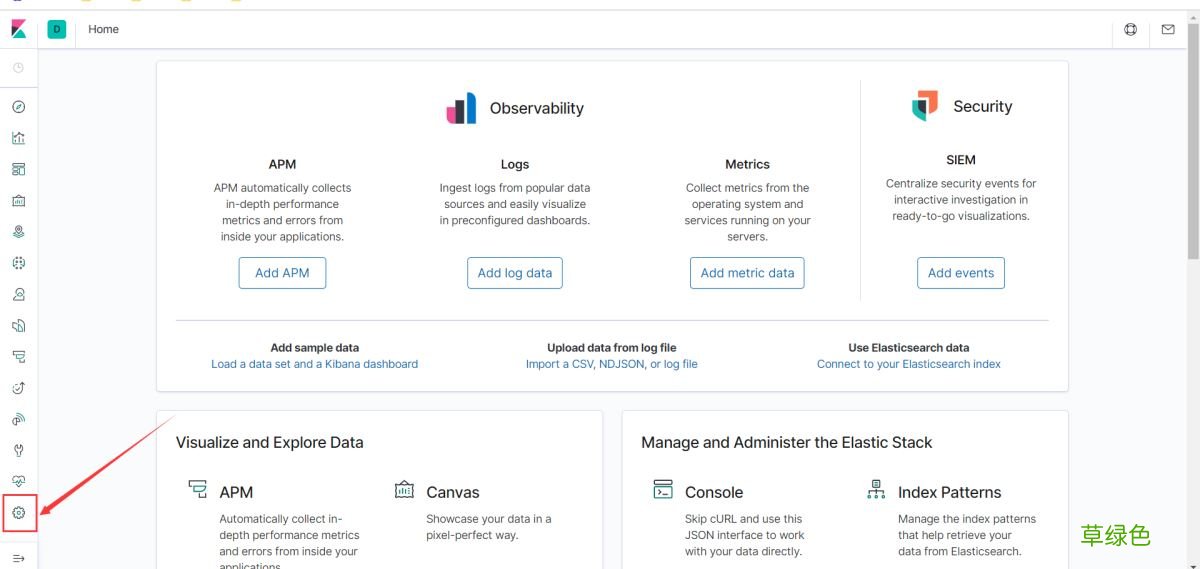Open Logs from the sidebar

(18, 325)
